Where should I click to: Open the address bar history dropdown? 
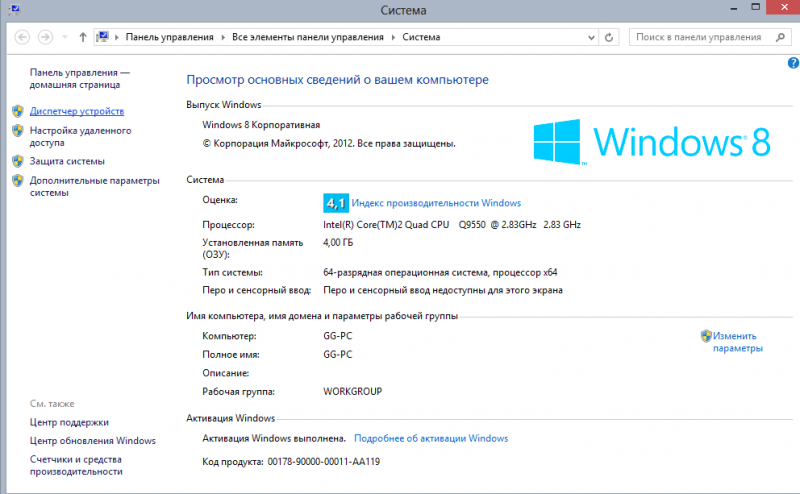point(591,37)
